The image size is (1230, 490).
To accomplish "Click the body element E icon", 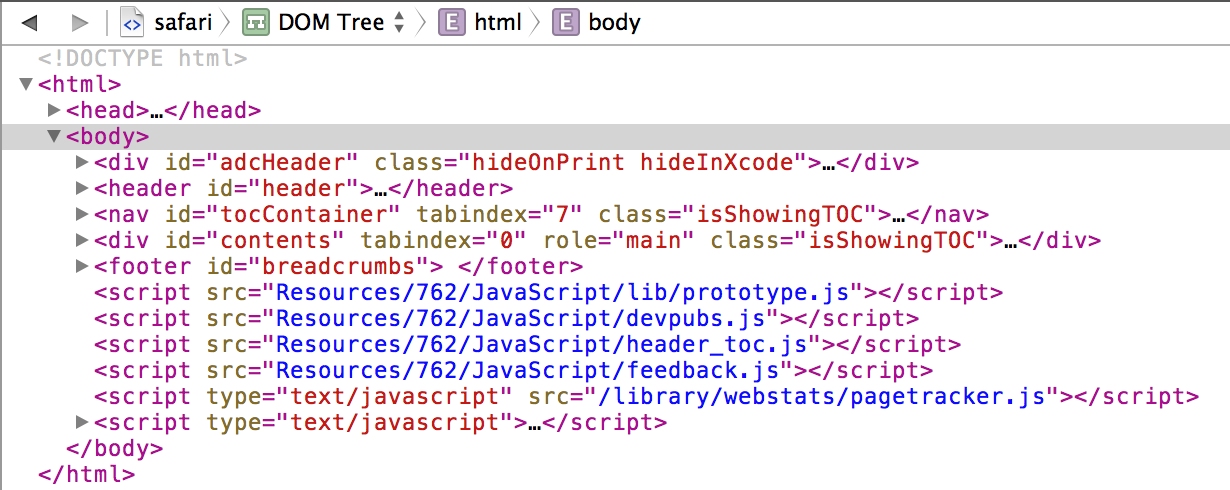I will [566, 22].
